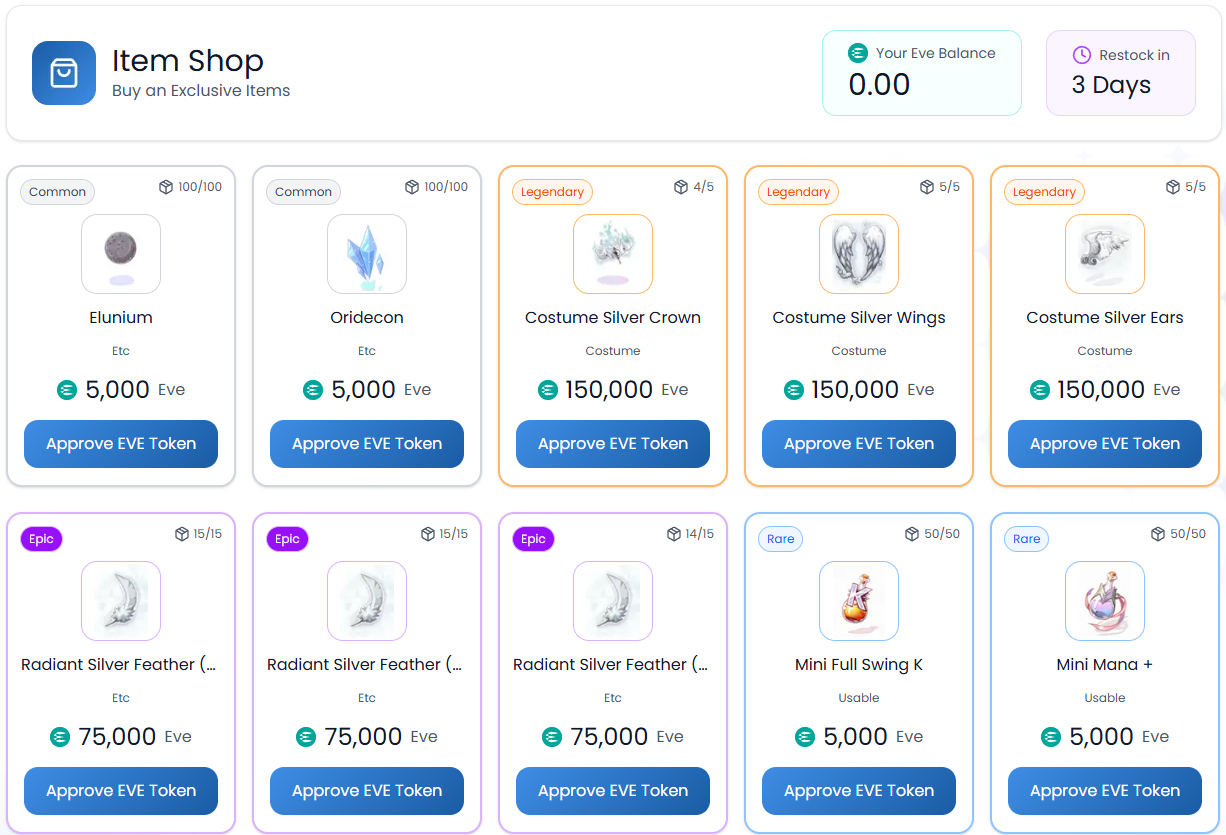Image resolution: width=1226 pixels, height=835 pixels.
Task: Click the Mini Full Swing K potion image
Action: (859, 601)
